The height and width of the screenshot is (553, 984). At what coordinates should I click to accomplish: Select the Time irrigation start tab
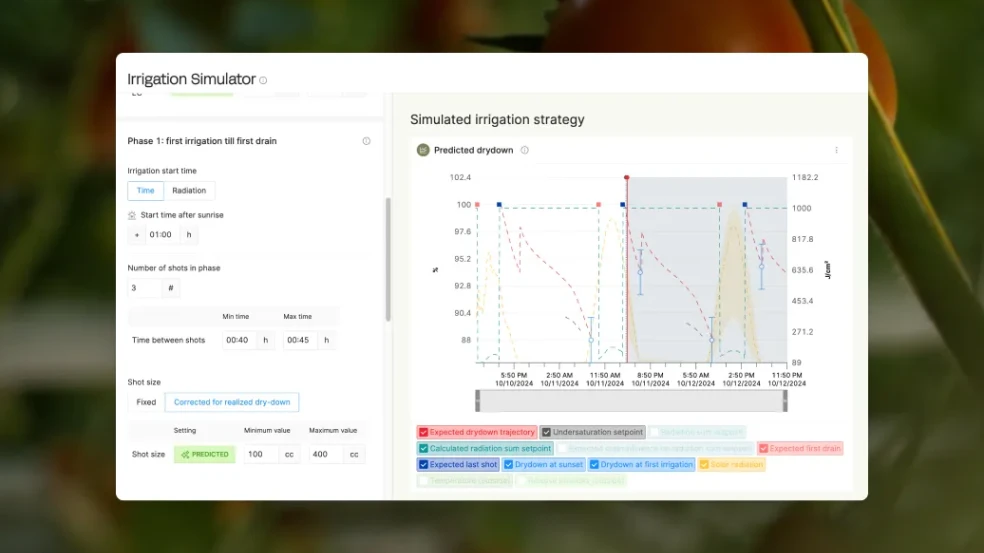click(145, 190)
